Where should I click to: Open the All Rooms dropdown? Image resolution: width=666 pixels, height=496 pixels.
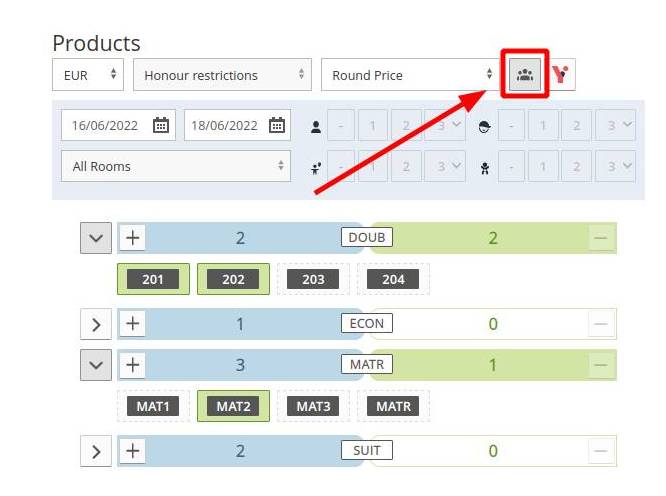pos(176,166)
